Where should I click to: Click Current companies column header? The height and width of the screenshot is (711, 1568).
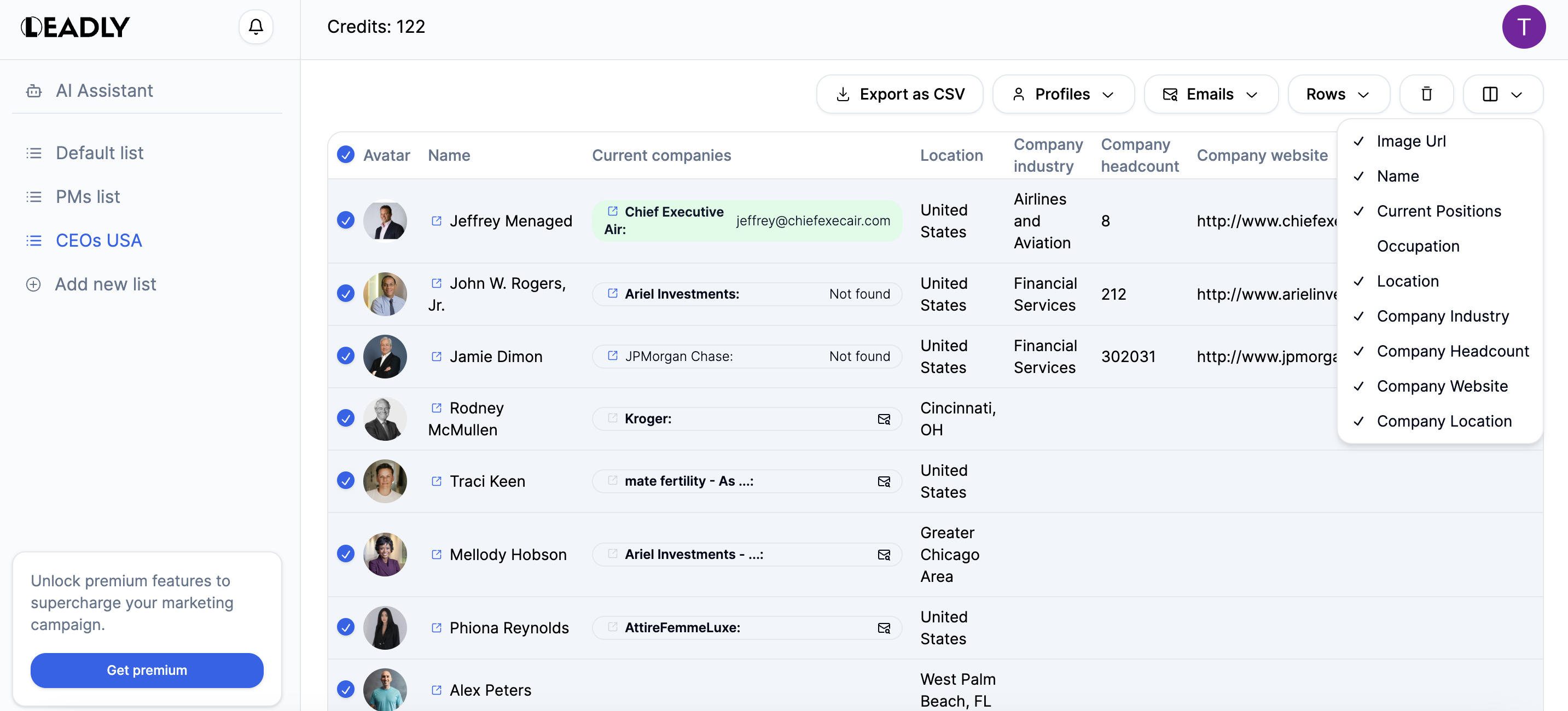point(661,155)
